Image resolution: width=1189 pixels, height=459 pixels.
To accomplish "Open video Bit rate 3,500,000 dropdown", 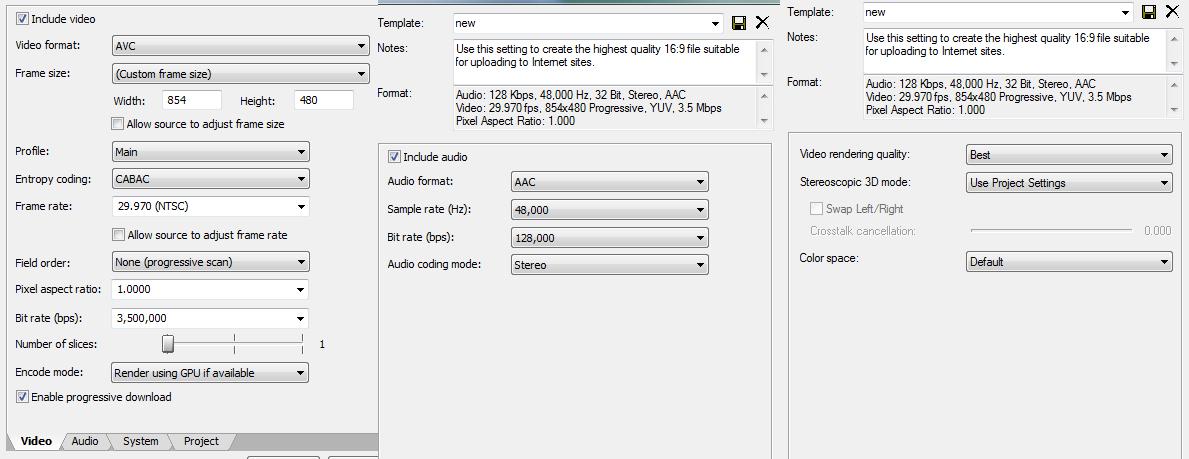I will pyautogui.click(x=210, y=318).
